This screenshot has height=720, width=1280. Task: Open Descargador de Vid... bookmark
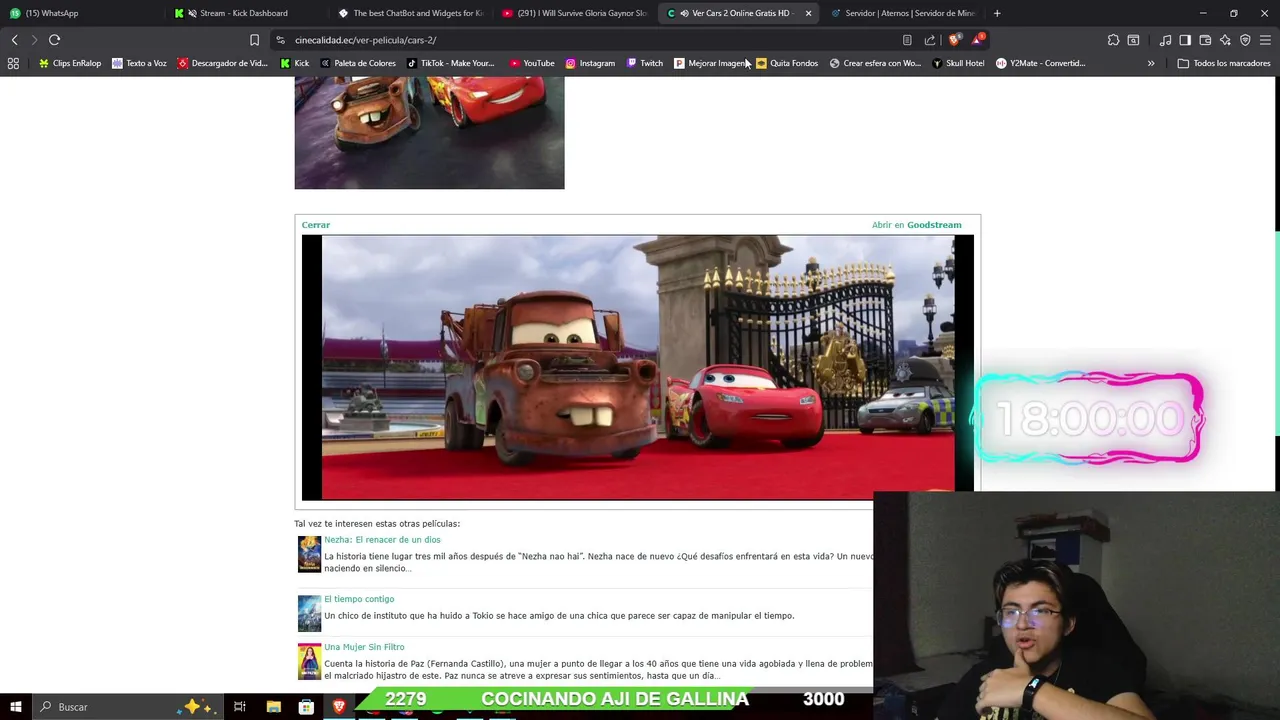pos(222,63)
